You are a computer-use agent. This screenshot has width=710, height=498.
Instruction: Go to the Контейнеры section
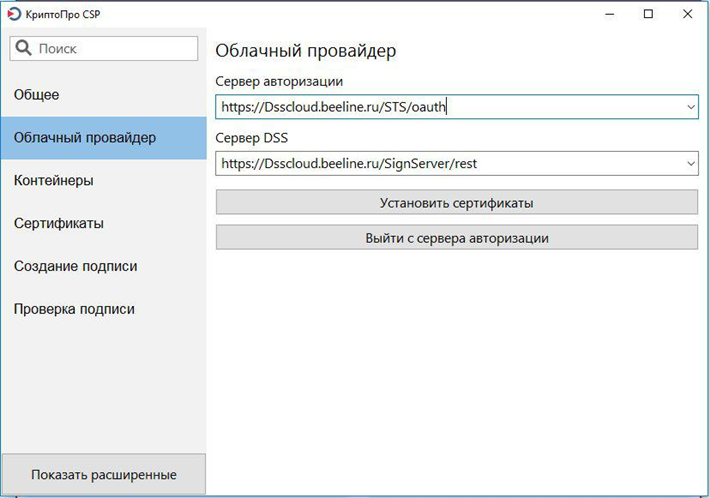[104, 180]
